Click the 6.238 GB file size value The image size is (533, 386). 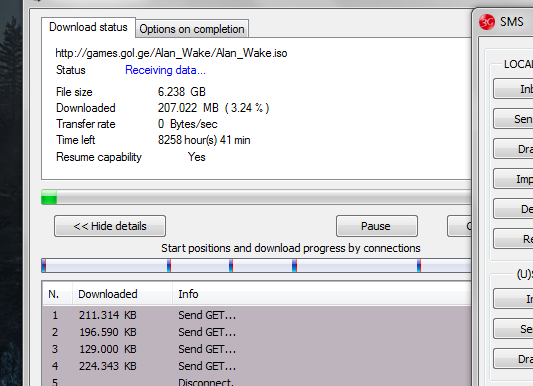point(182,92)
